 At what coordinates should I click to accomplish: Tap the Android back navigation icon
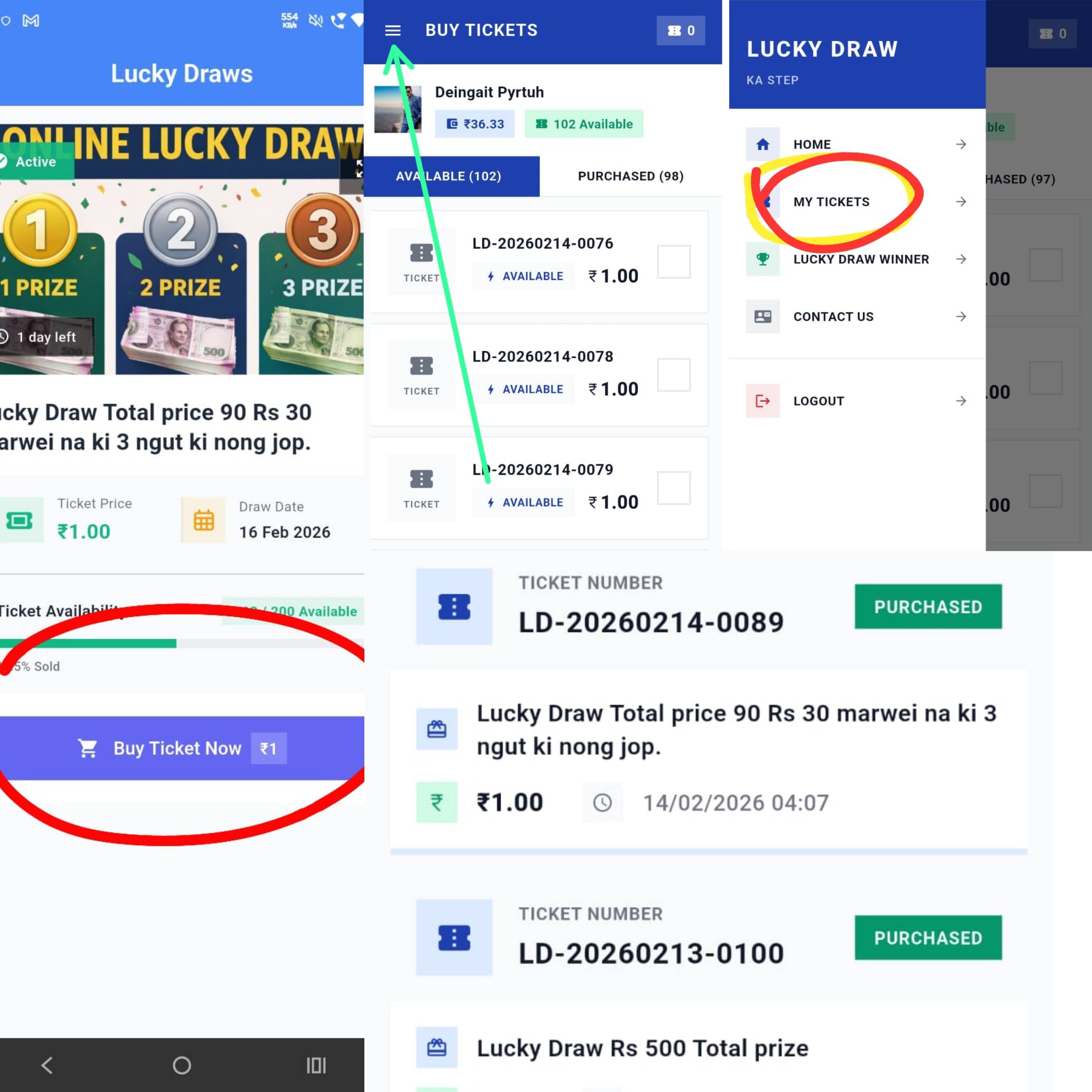click(47, 1065)
